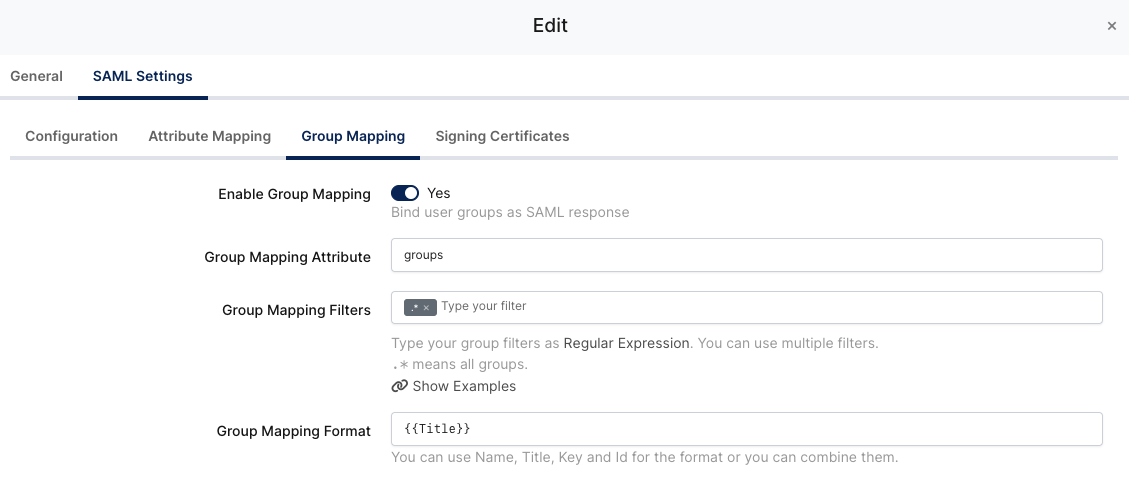Click the Show Examples link

point(464,386)
